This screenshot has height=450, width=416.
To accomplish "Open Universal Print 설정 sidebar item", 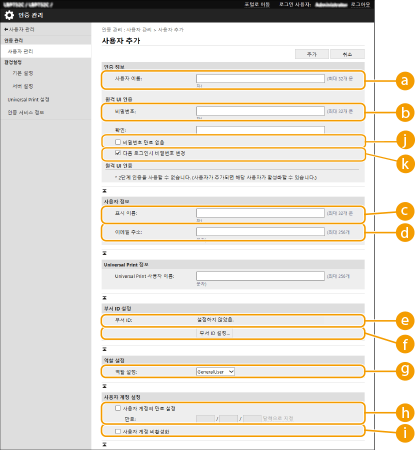I will click(x=28, y=99).
